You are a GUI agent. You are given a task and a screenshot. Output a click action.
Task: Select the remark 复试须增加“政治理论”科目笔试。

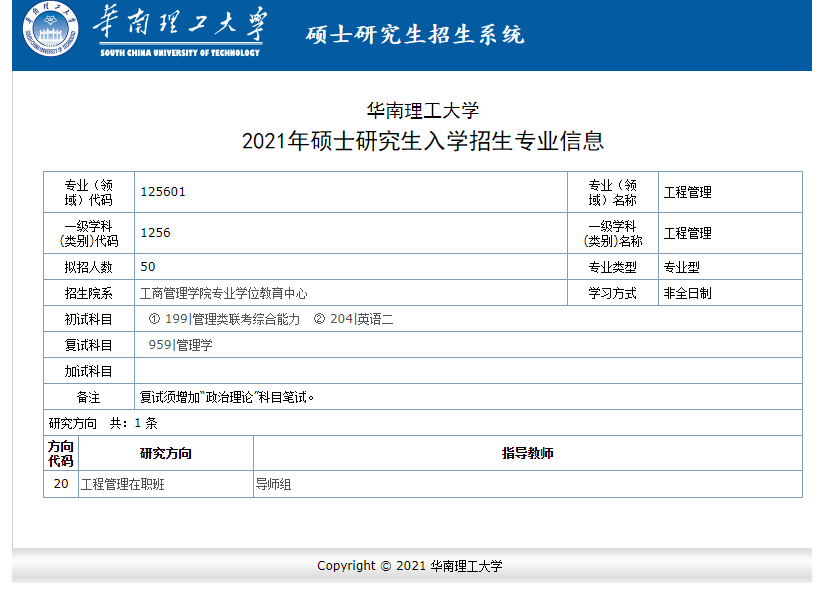(x=227, y=397)
